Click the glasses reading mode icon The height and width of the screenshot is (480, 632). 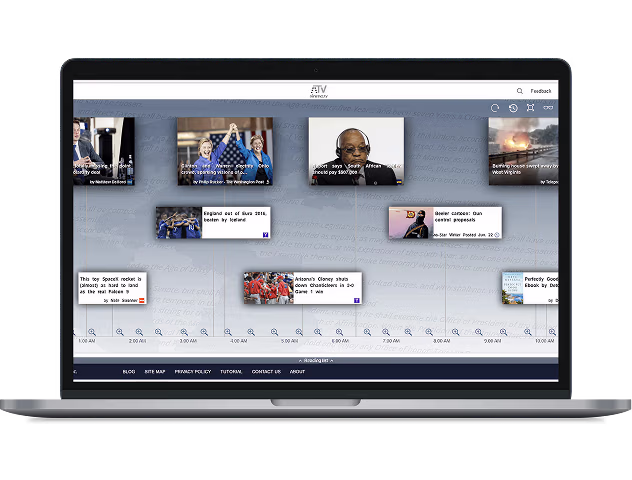[547, 108]
